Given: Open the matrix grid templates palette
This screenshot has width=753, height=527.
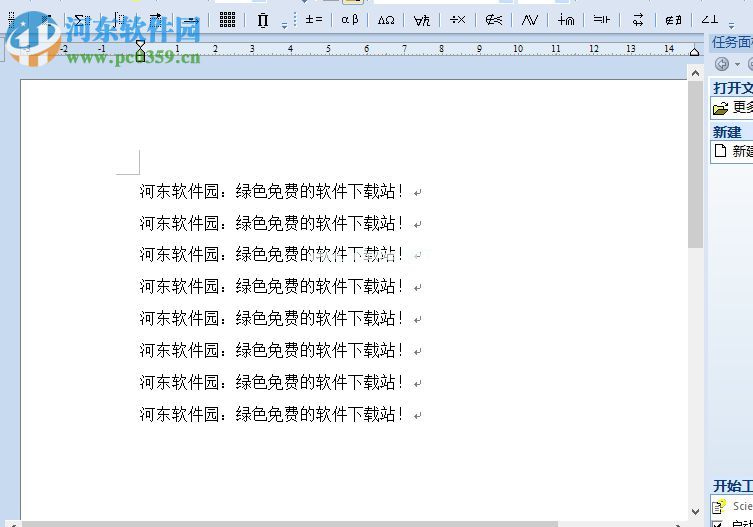Looking at the screenshot, I should tap(227, 20).
